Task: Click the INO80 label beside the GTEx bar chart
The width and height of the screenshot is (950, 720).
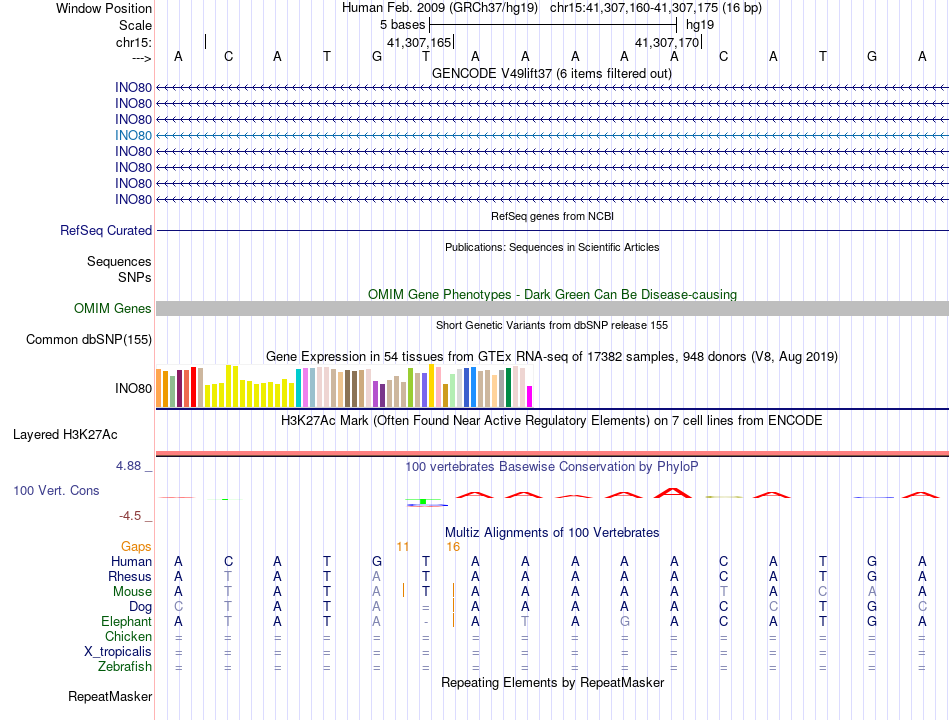Action: pos(133,388)
